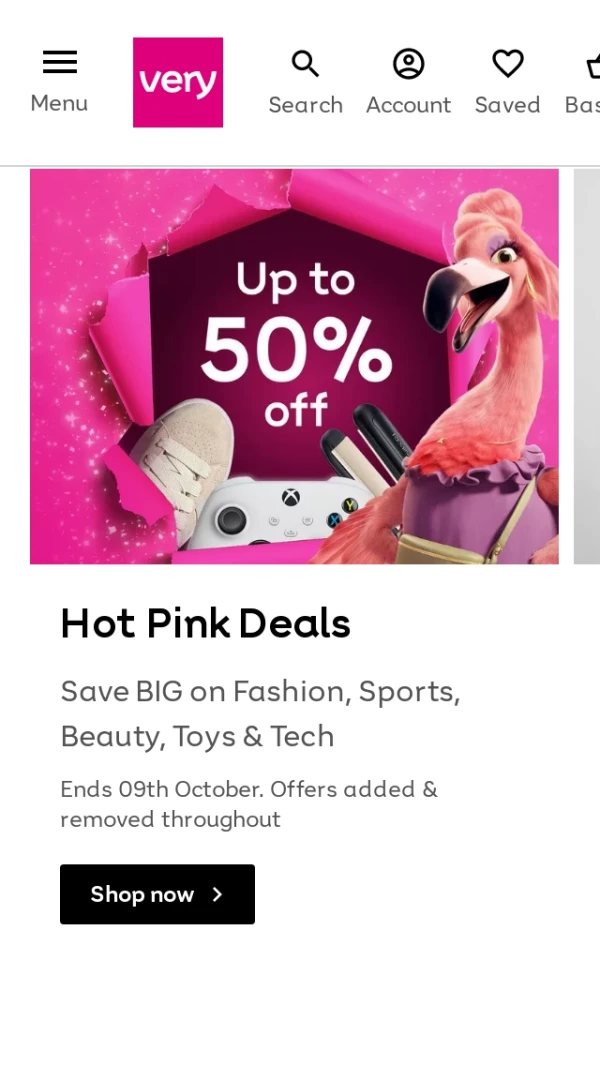The height and width of the screenshot is (1065, 600).
Task: Click the Up to 50% off banner
Action: click(x=294, y=366)
